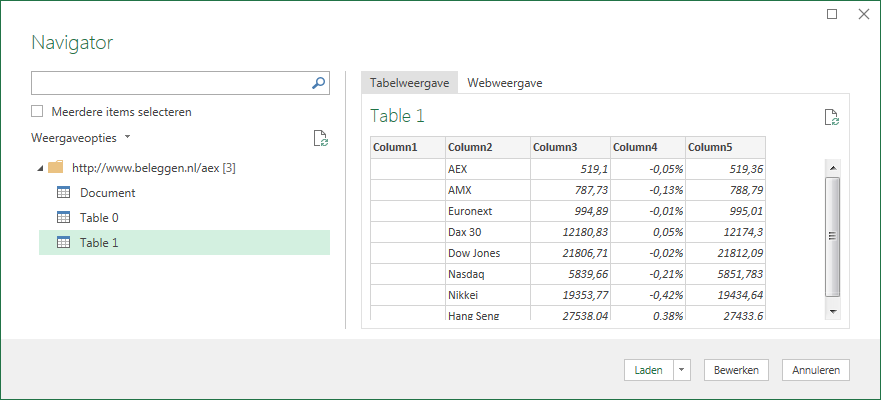Click the preview scrollbar down arrow
Screen dimensions: 881x400
[x=832, y=312]
